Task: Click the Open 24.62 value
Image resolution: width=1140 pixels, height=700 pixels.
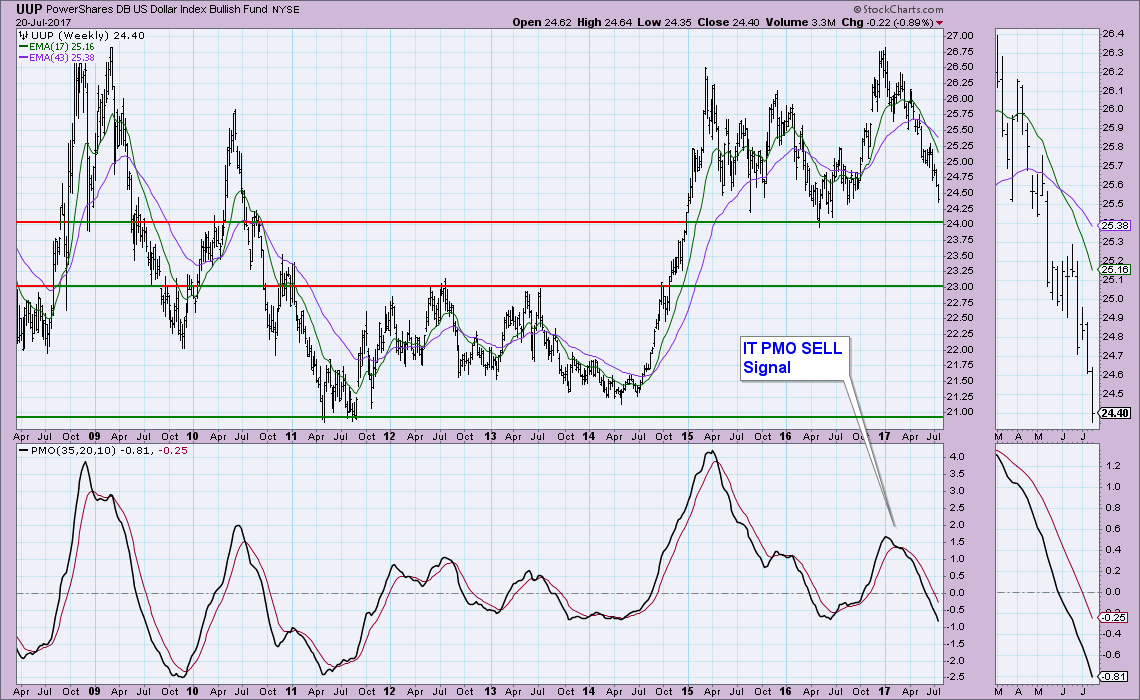Action: tap(542, 23)
